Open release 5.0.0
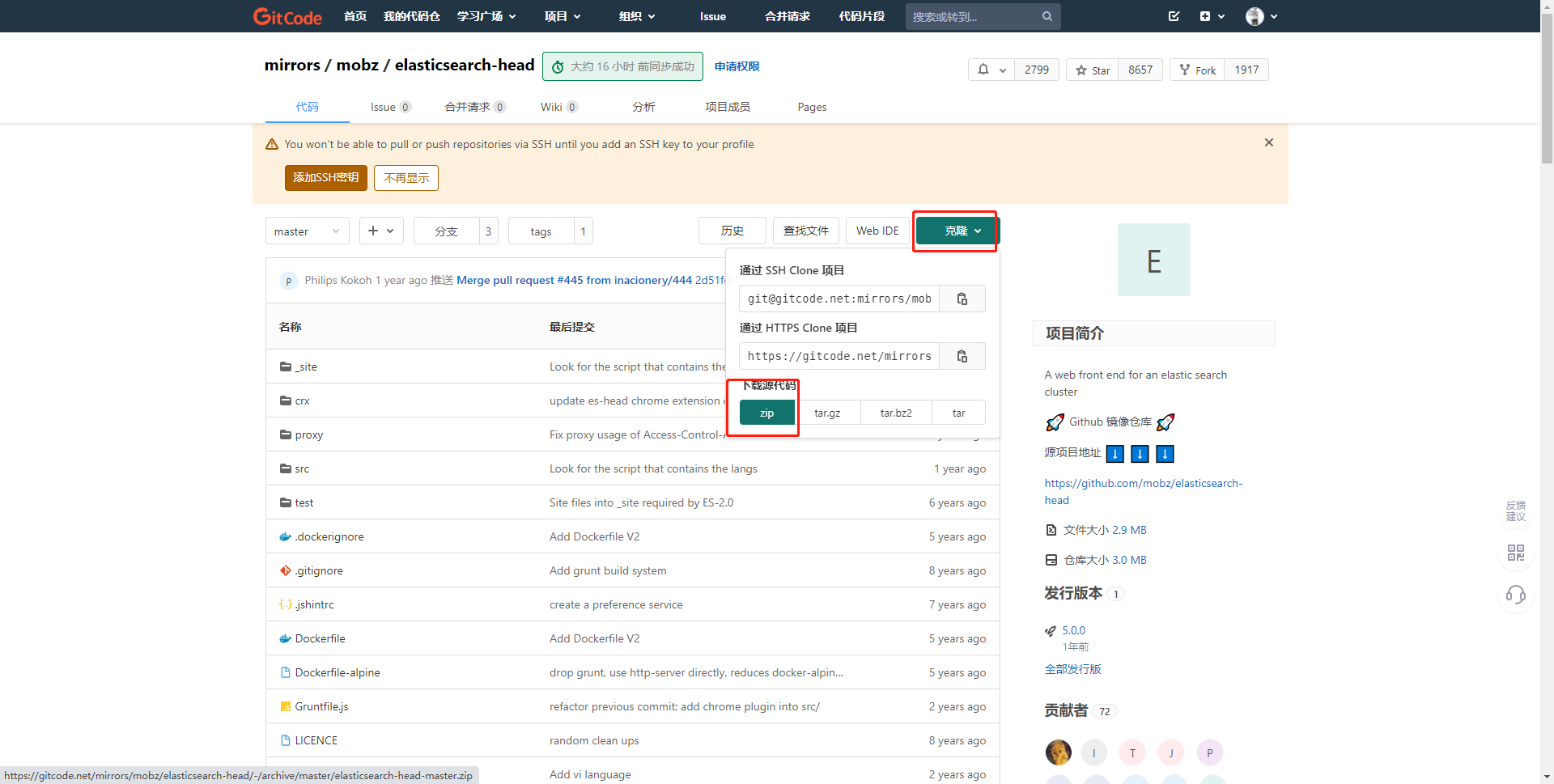This screenshot has width=1554, height=784. click(1074, 630)
